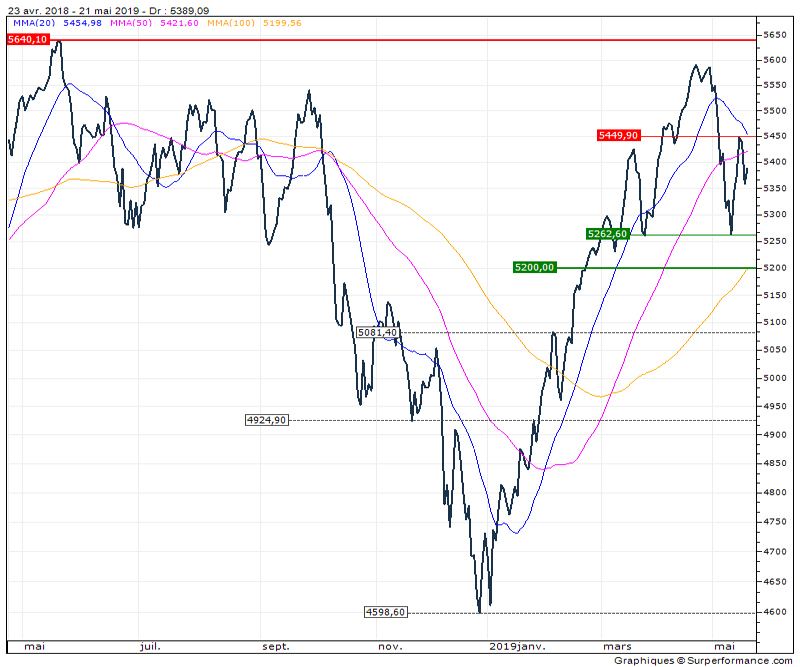
Task: Click the green 5262,60 support label
Action: pyautogui.click(x=607, y=234)
